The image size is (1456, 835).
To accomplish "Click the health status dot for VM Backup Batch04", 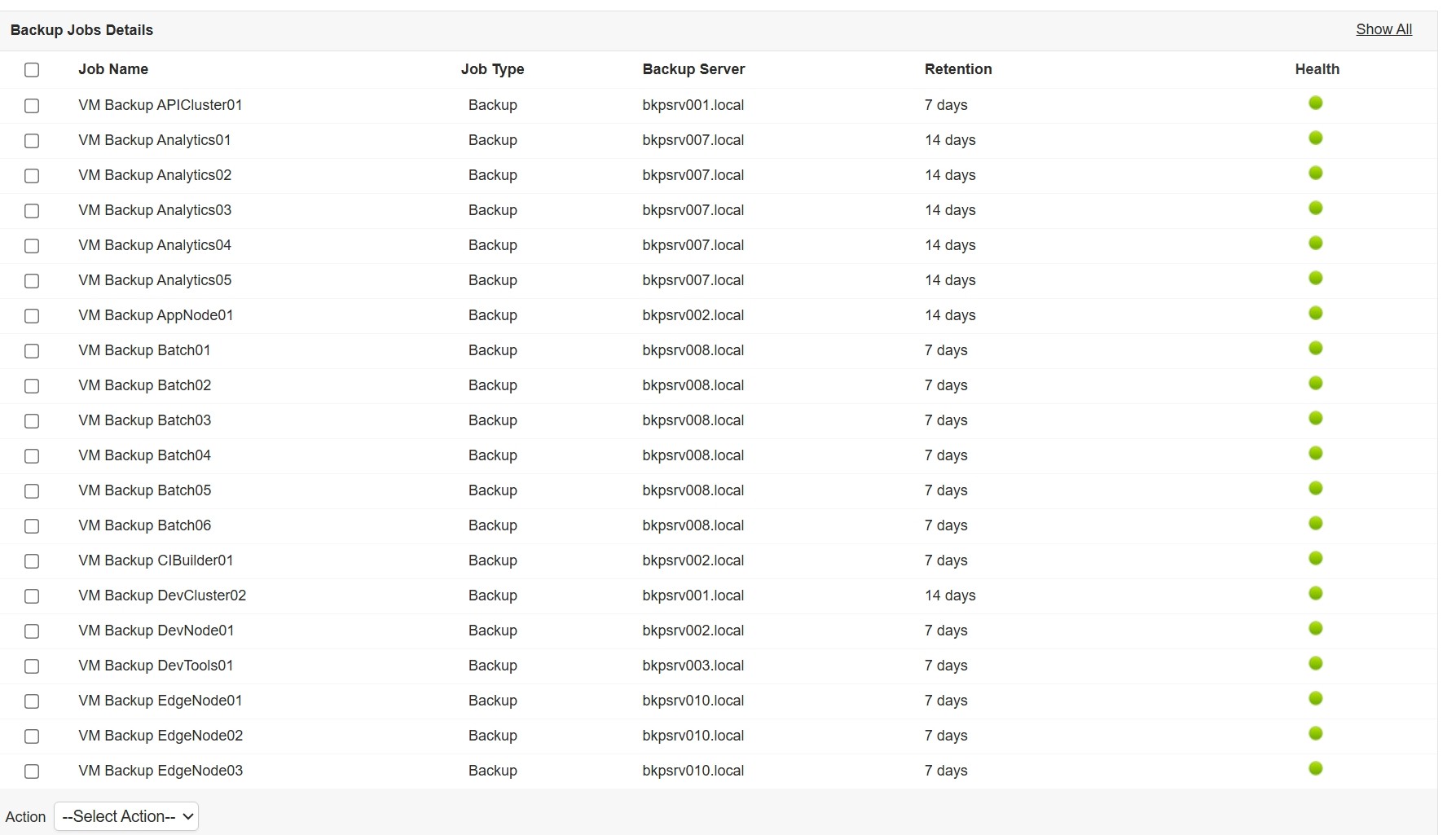I will click(1316, 453).
